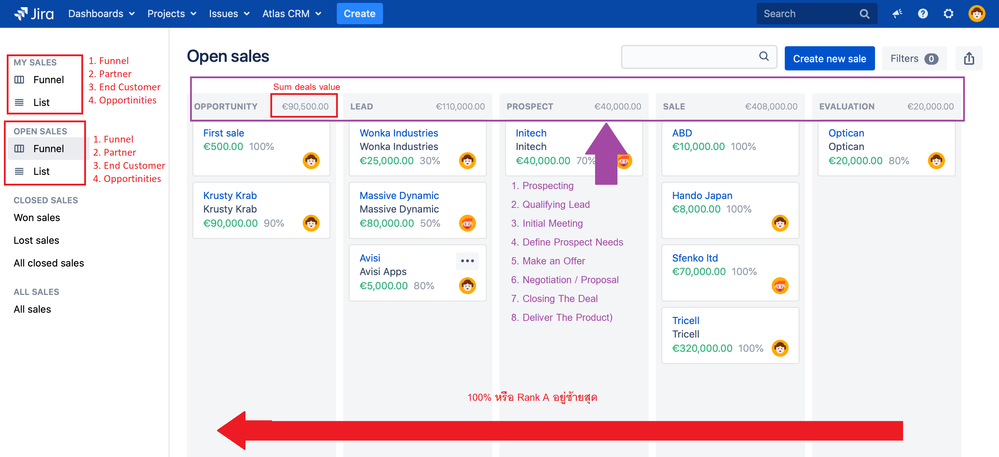Click the magnifier icon in Open sales search box

764,57
